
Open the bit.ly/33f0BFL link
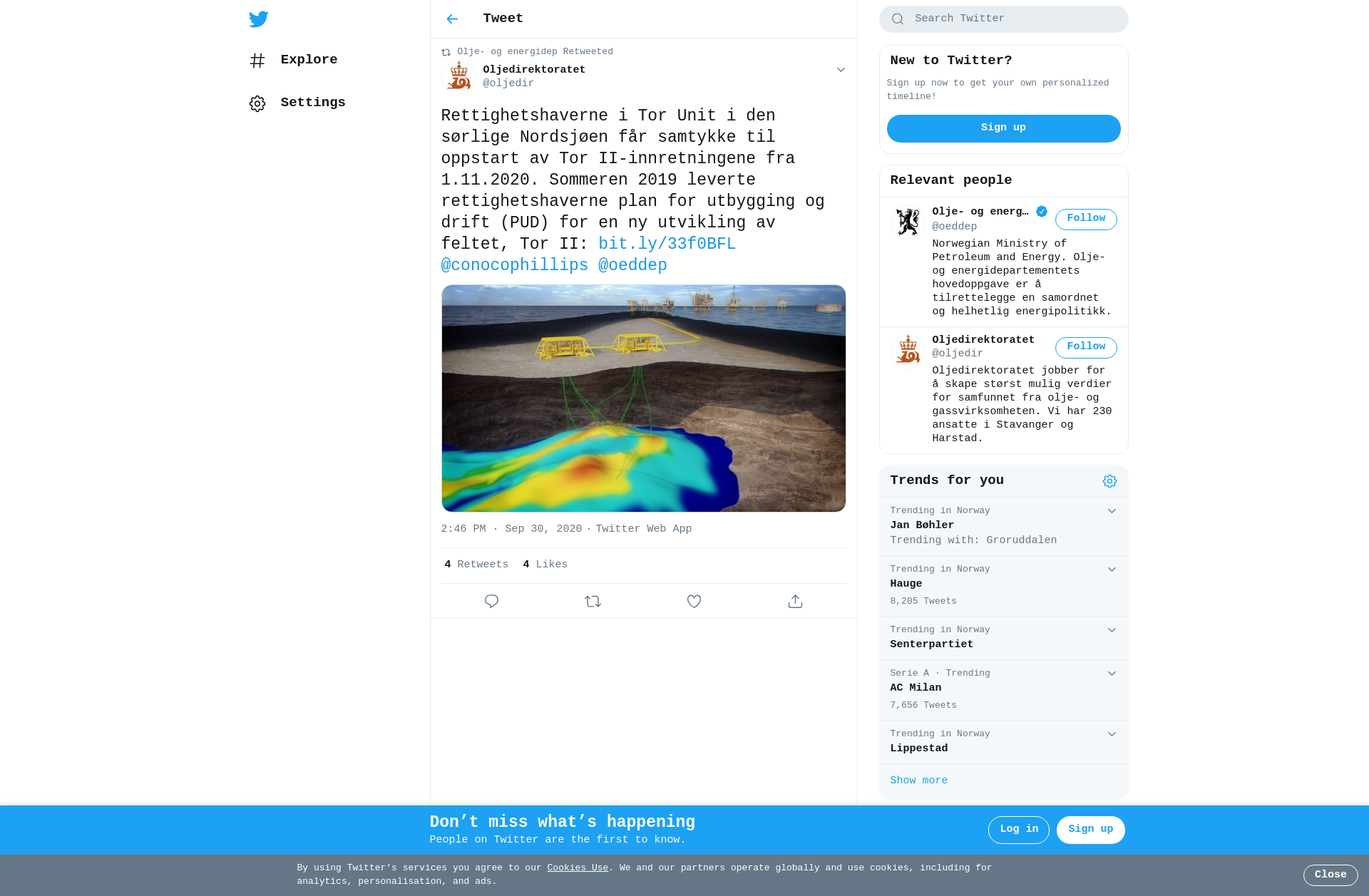pyautogui.click(x=667, y=244)
